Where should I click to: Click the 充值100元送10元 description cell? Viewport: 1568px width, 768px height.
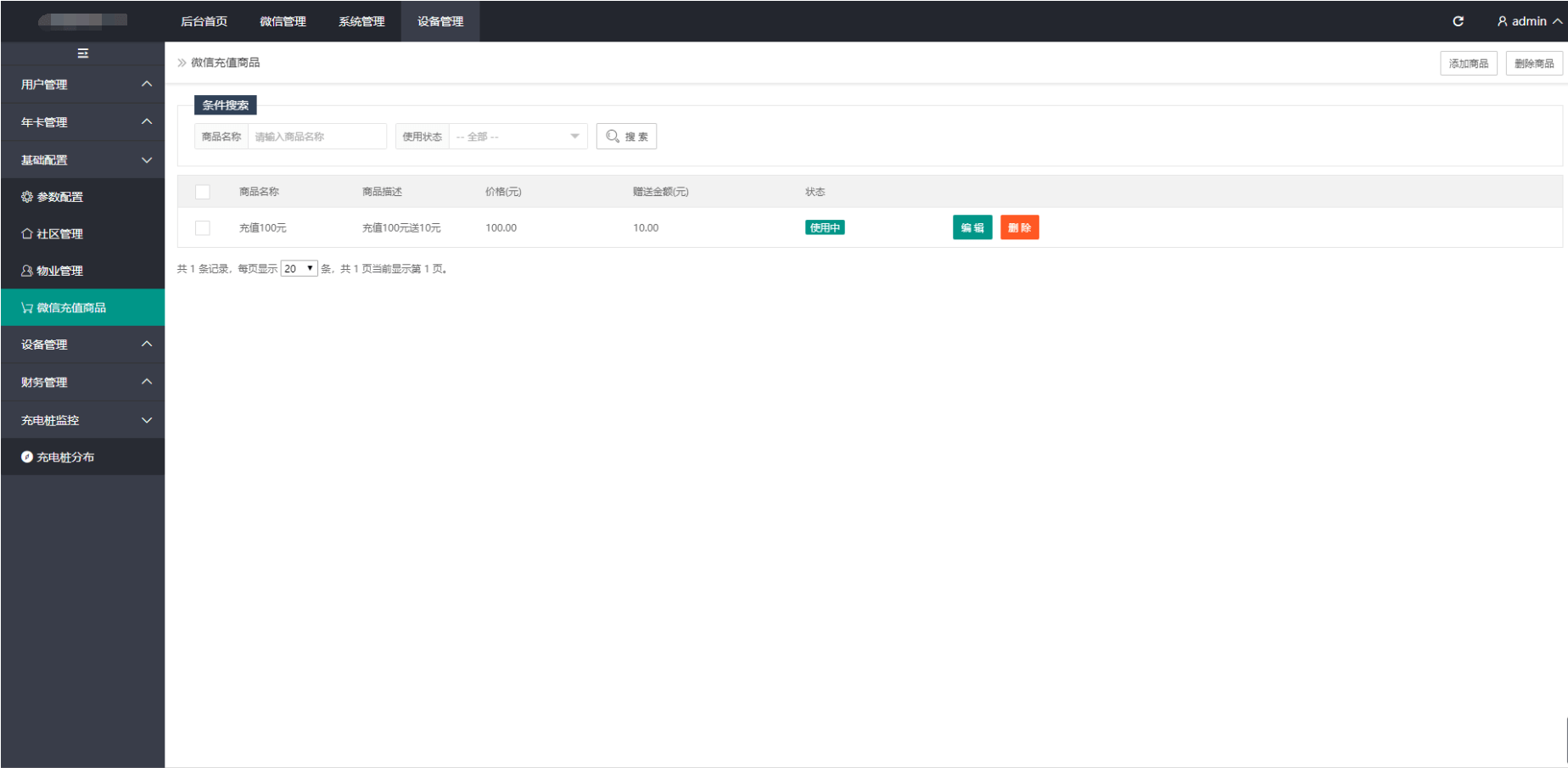[401, 227]
